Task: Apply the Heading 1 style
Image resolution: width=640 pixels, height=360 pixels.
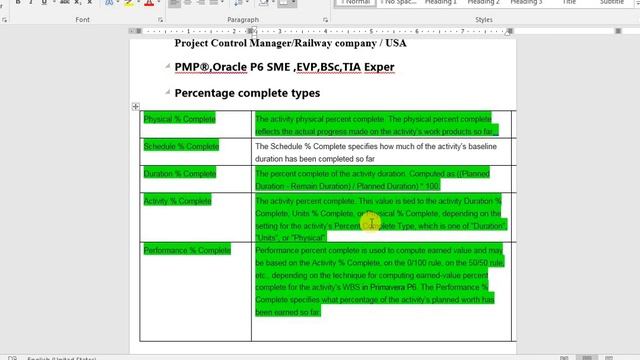Action: point(440,3)
